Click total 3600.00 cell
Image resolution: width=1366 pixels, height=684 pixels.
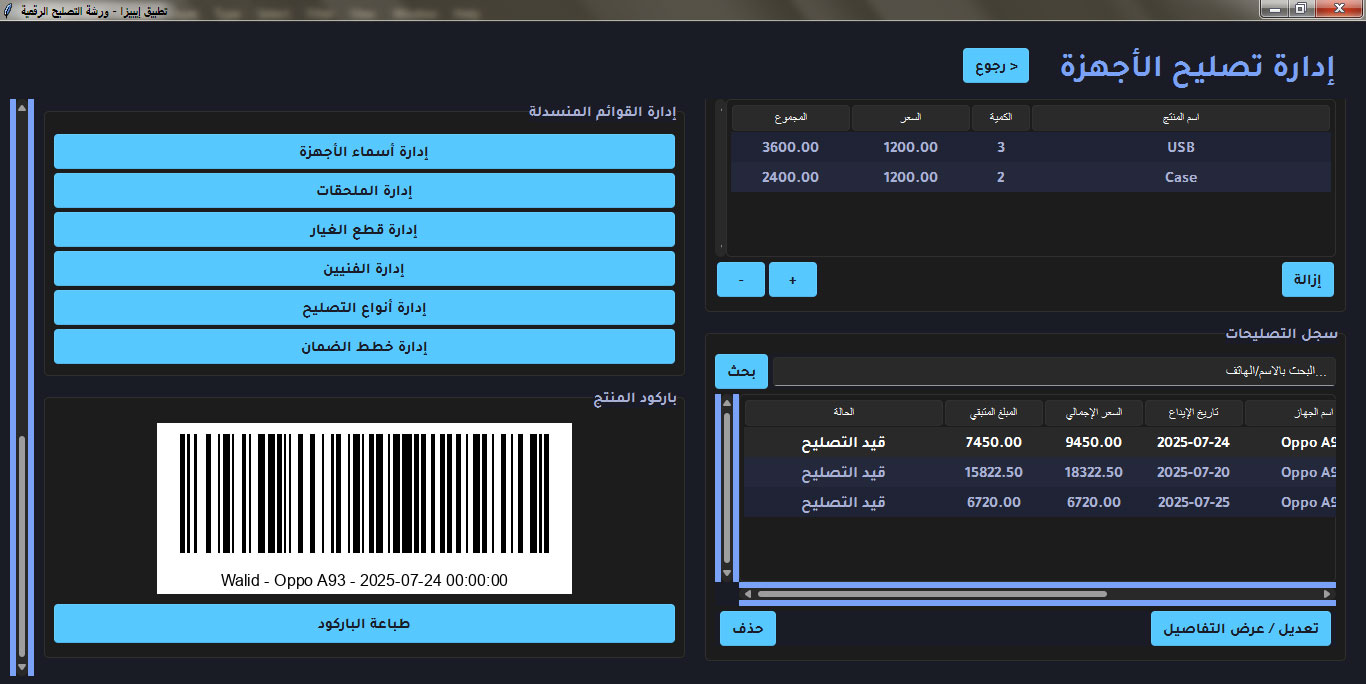(x=790, y=147)
